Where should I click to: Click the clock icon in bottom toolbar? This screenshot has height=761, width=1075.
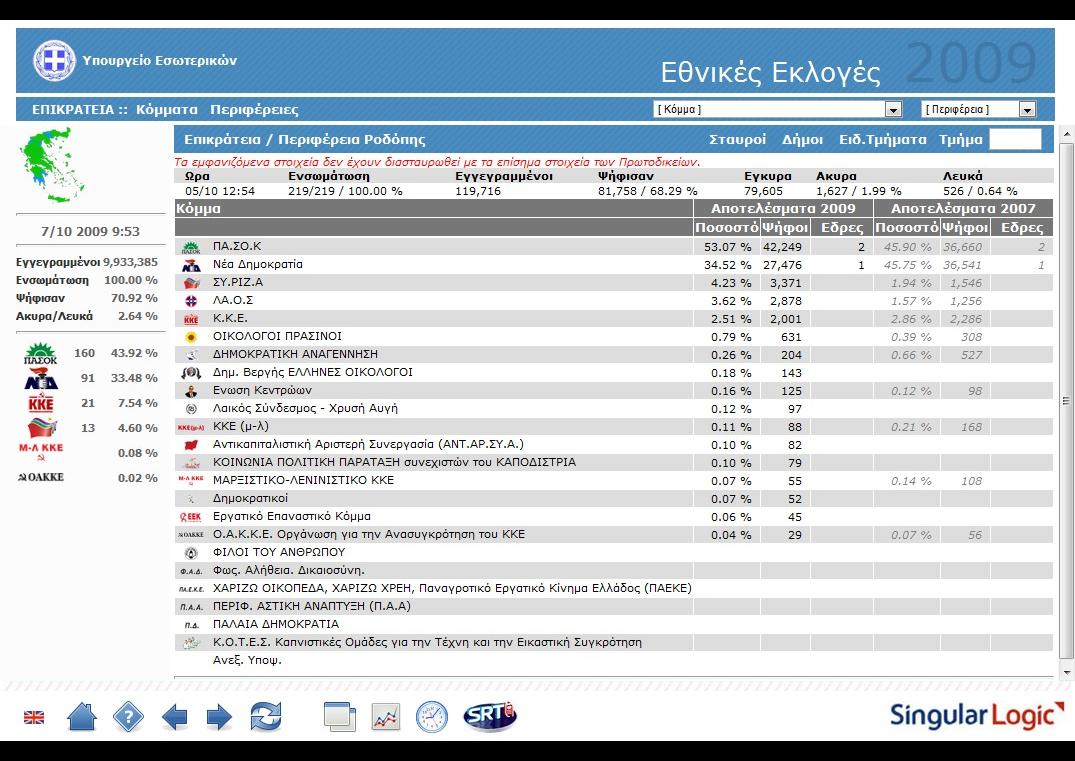click(432, 717)
